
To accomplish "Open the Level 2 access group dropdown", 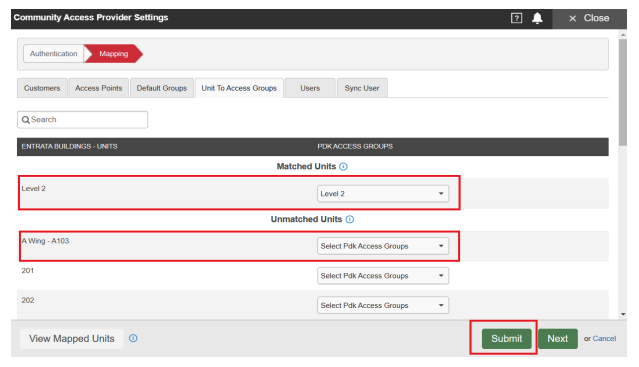I will (x=383, y=193).
